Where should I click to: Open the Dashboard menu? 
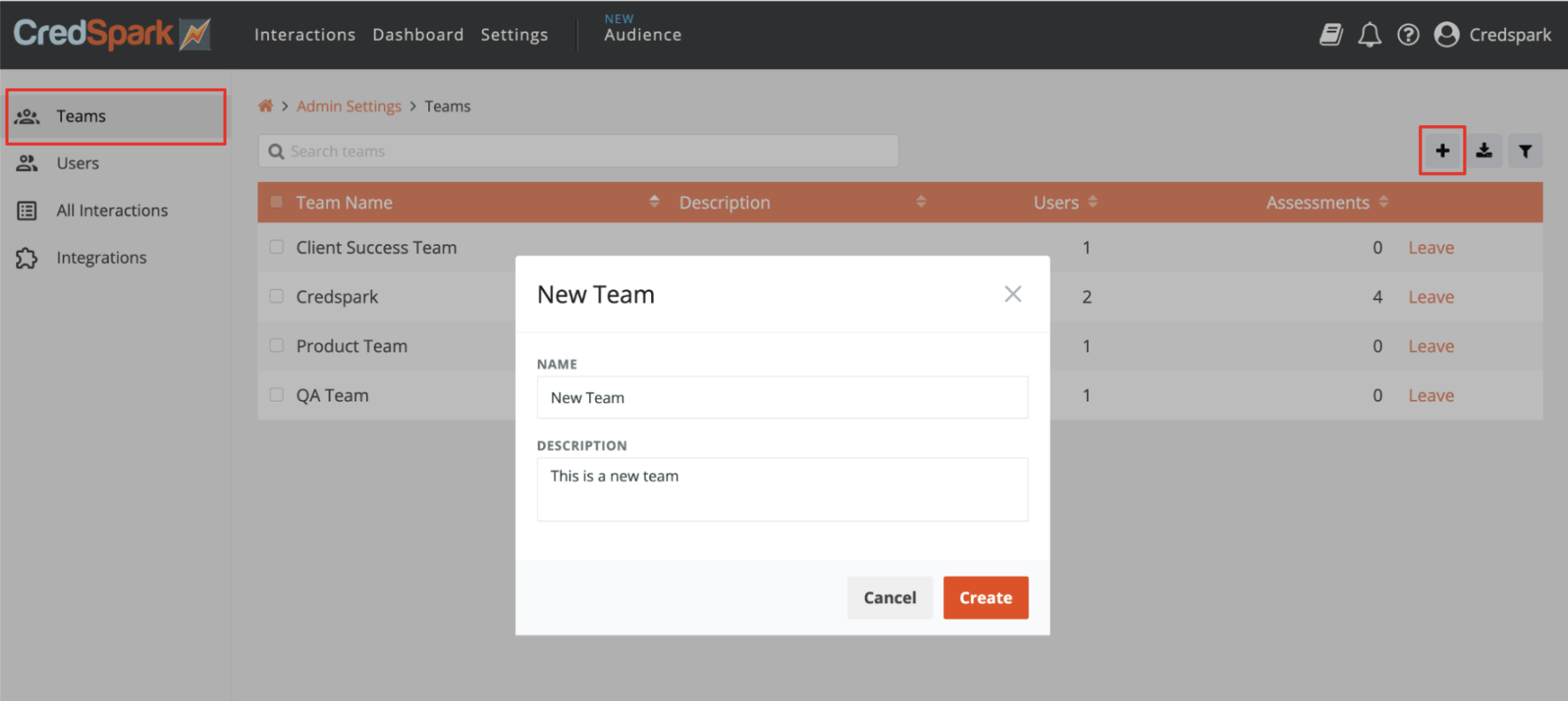pyautogui.click(x=418, y=35)
